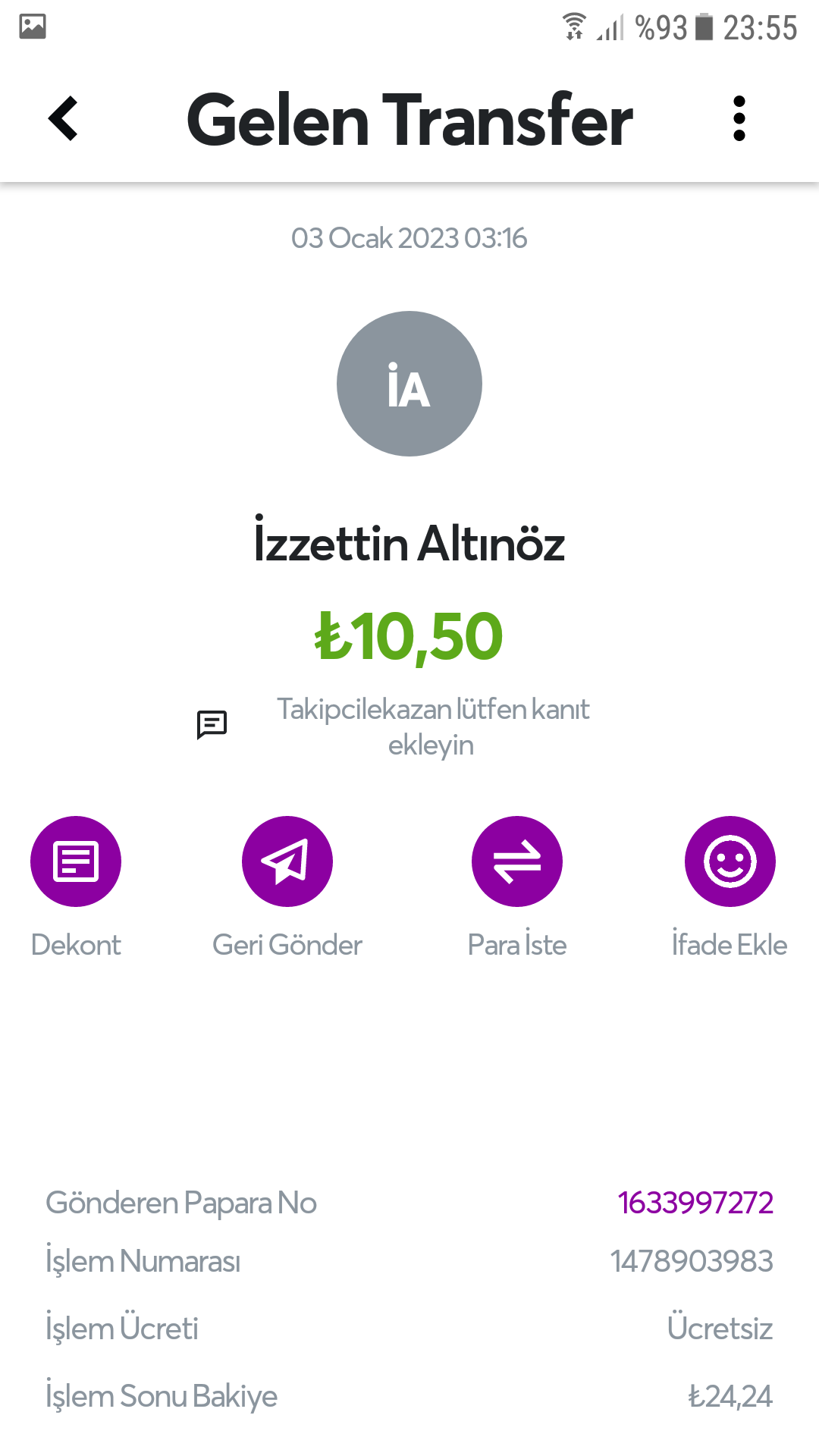Go back using the left arrow
Viewport: 819px width, 1456px height.
[64, 118]
